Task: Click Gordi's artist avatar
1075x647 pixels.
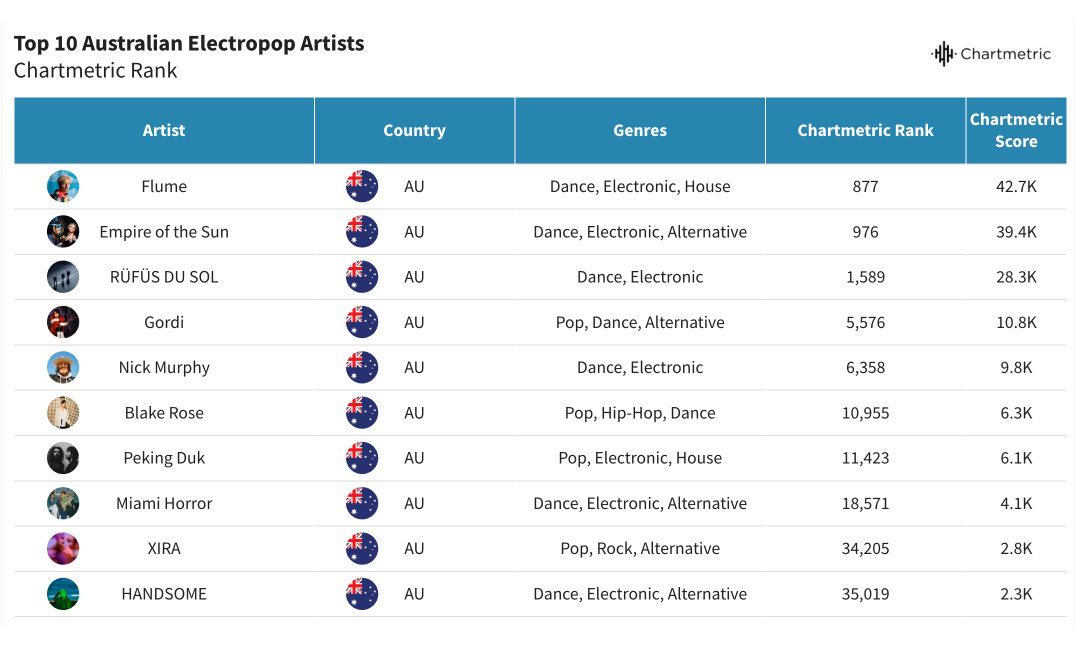Action: coord(63,322)
